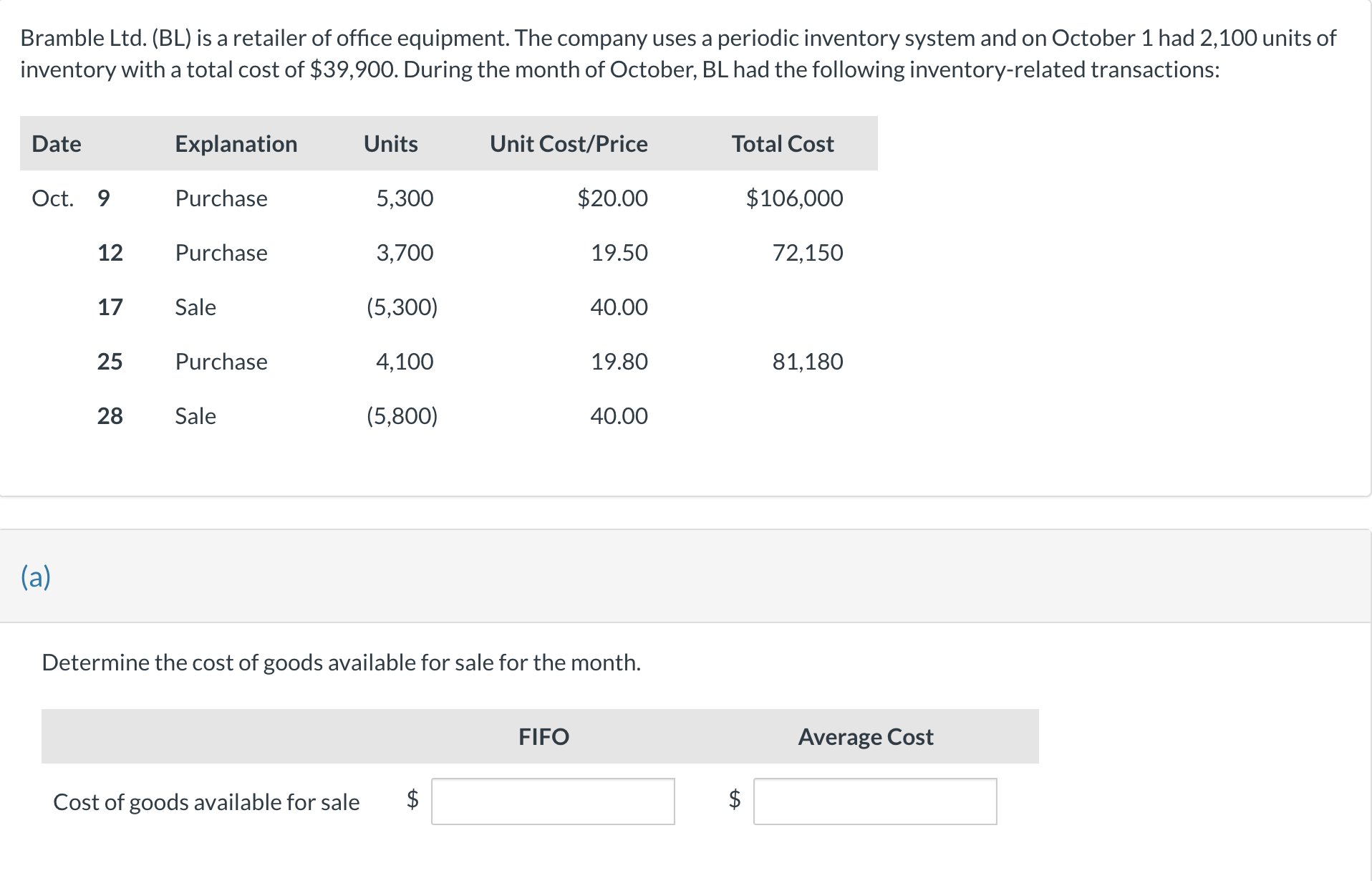Image resolution: width=1372 pixels, height=881 pixels.
Task: Click the Cost of goods available label
Action: (x=206, y=802)
